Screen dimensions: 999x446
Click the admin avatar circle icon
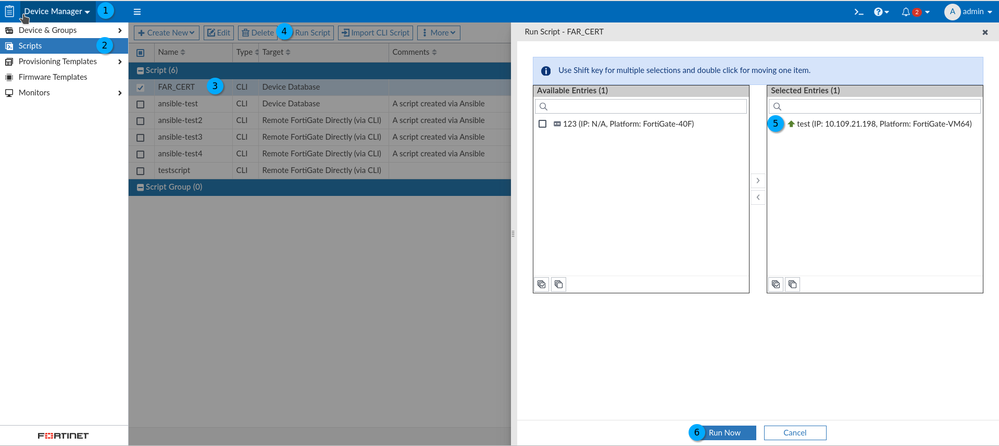click(952, 11)
